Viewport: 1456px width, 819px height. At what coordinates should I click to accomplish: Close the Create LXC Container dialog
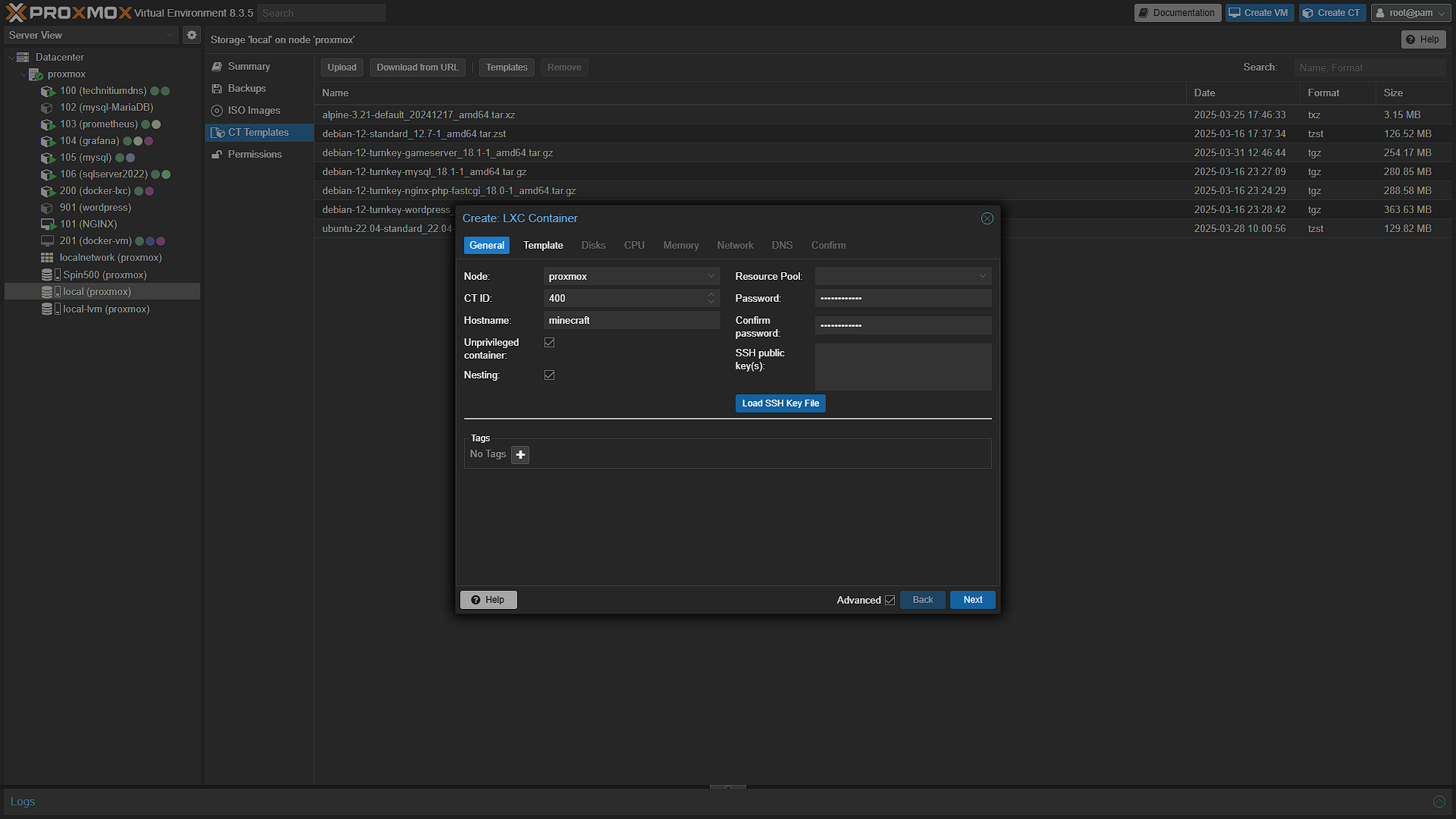point(987,218)
